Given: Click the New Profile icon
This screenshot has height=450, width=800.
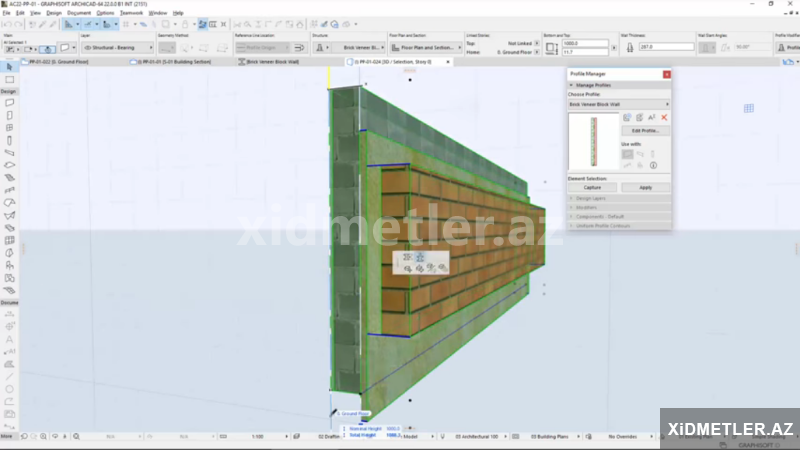Looking at the screenshot, I should tap(627, 118).
